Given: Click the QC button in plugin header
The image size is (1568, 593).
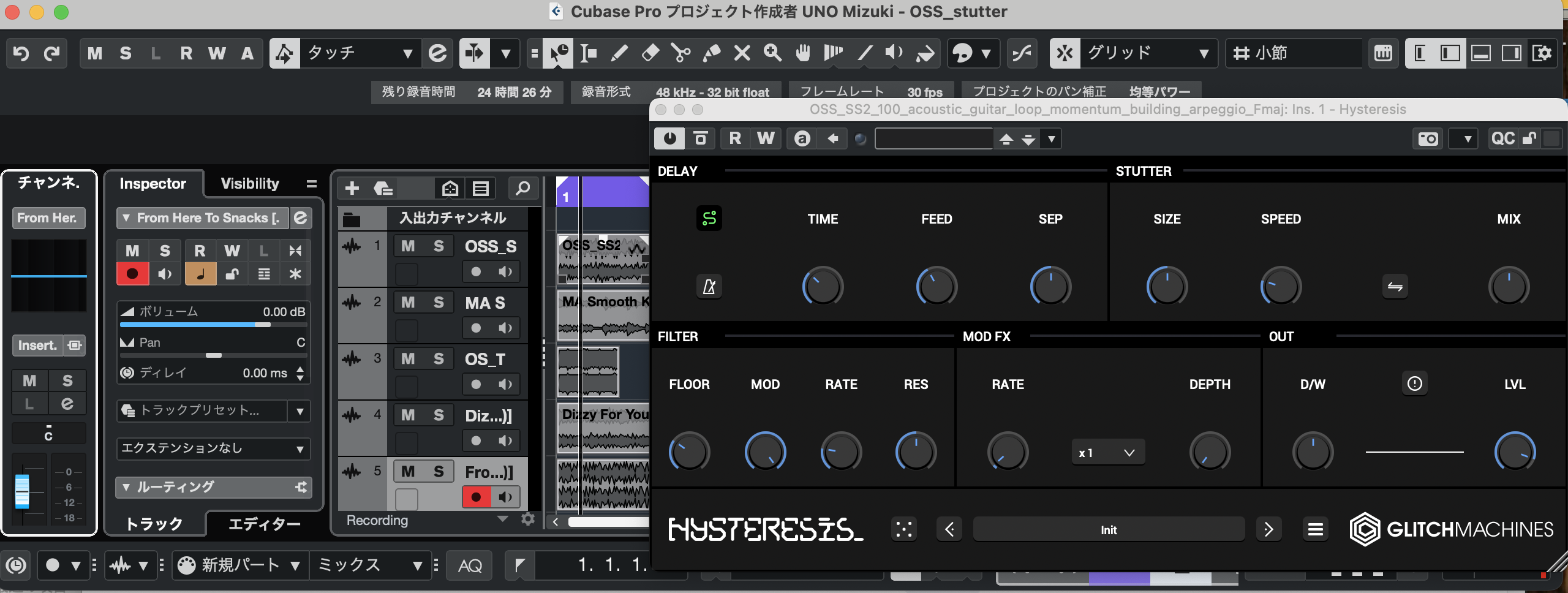Looking at the screenshot, I should pyautogui.click(x=1504, y=139).
